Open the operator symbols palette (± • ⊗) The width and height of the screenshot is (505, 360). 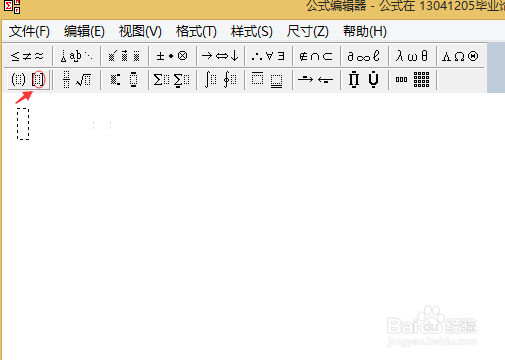pyautogui.click(x=172, y=56)
